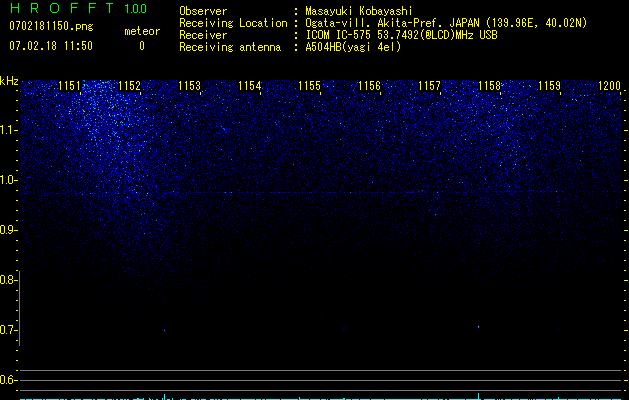Click the 1158 time marker

click(x=489, y=85)
